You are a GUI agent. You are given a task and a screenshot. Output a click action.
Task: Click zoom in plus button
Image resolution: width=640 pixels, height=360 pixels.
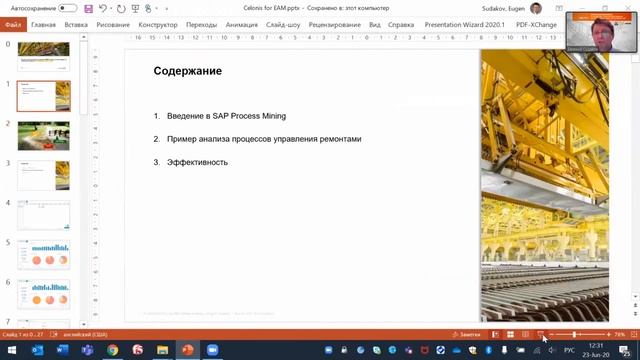(609, 335)
